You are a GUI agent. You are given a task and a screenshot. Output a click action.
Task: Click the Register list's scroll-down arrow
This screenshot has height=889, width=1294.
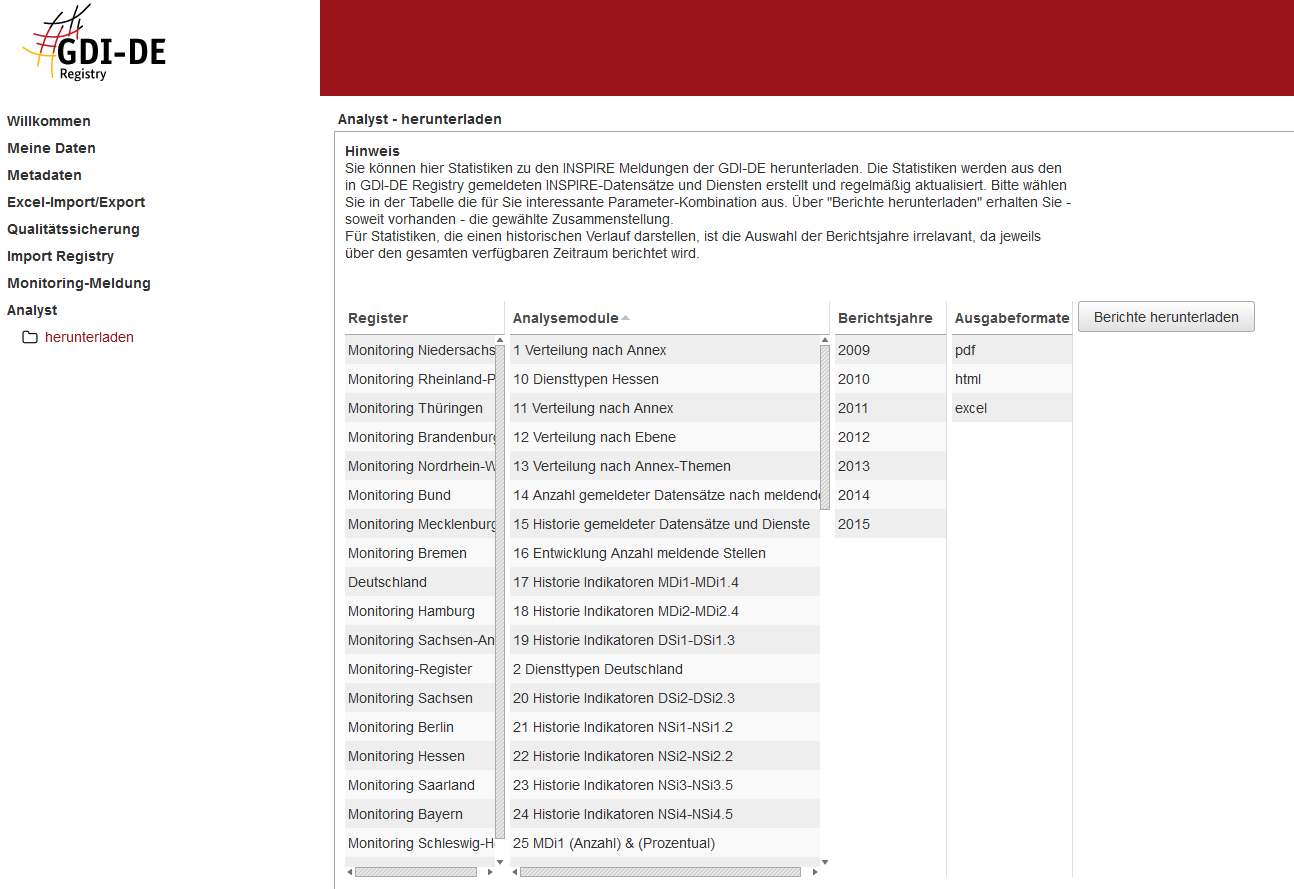(x=500, y=861)
